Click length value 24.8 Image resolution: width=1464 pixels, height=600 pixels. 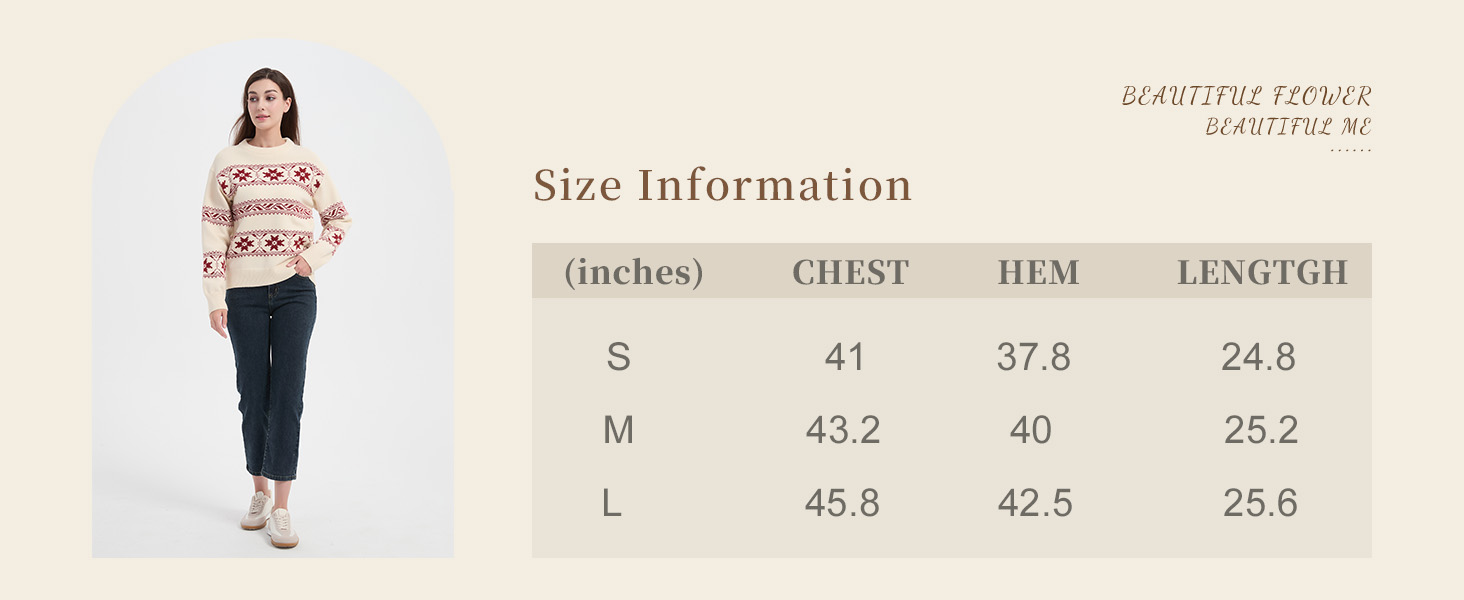pyautogui.click(x=1258, y=357)
